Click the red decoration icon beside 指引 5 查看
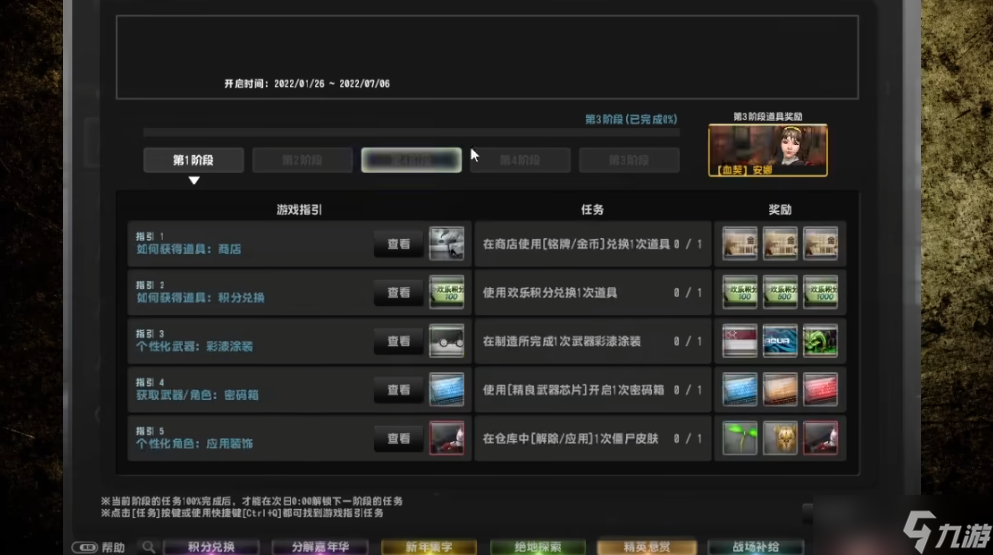Image resolution: width=993 pixels, height=555 pixels. [446, 438]
